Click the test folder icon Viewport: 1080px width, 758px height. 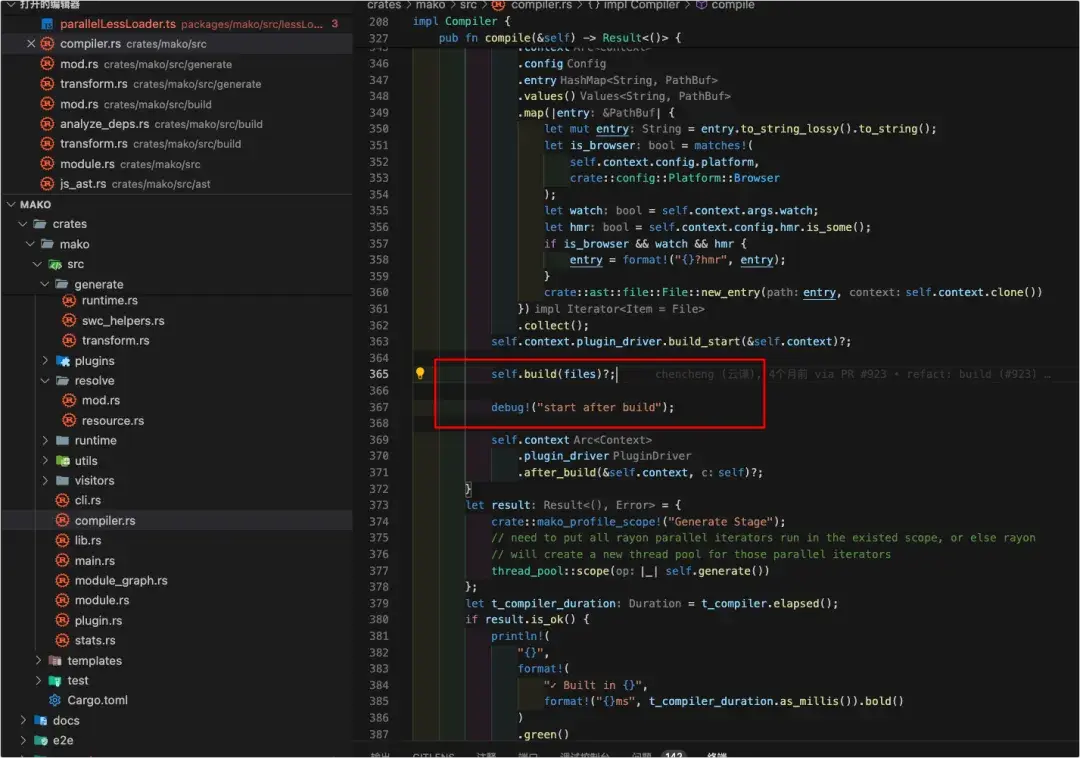(55, 681)
